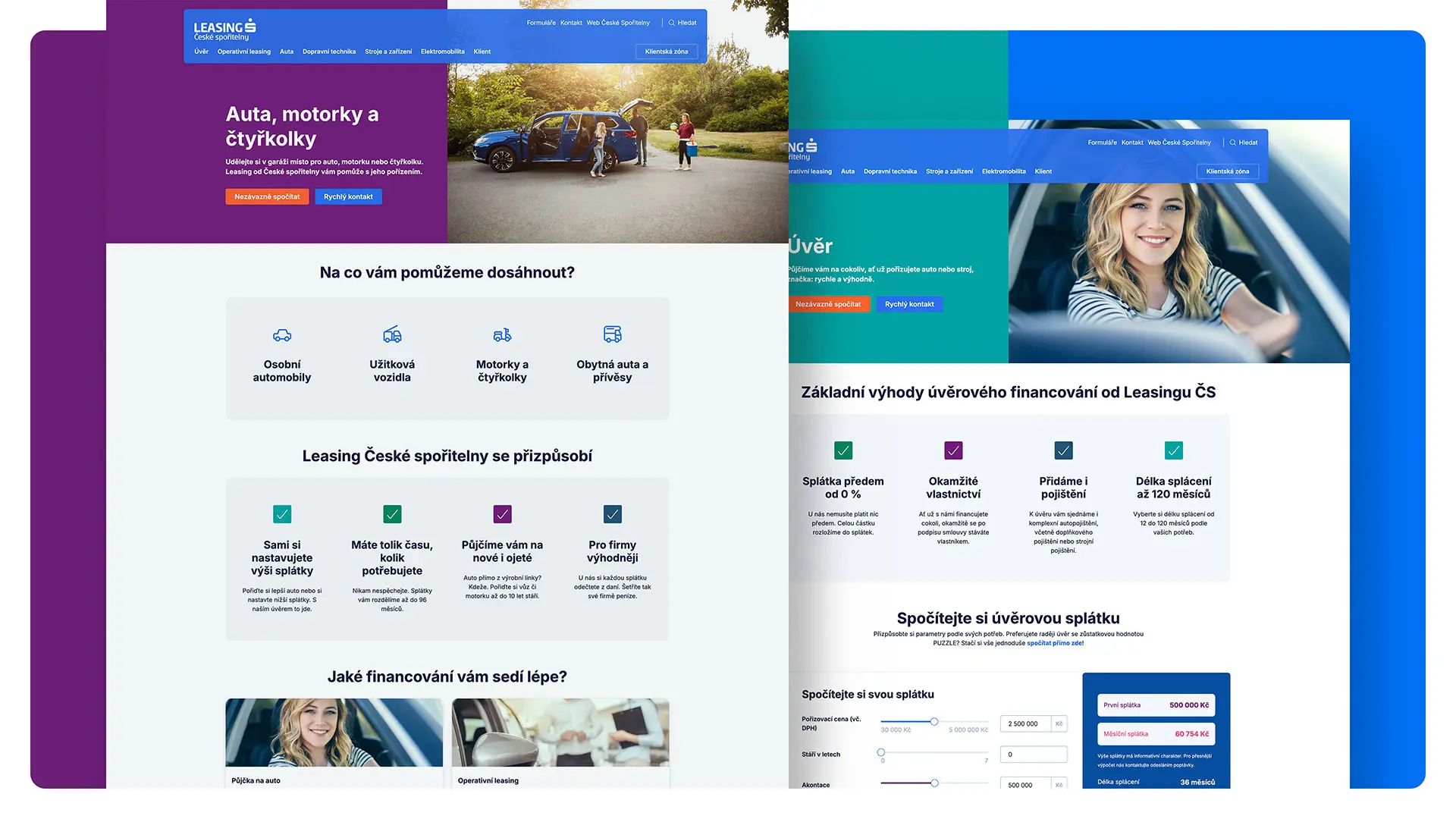1456x819 pixels.
Task: Open search via the Hledat magnifier icon
Action: [x=670, y=23]
